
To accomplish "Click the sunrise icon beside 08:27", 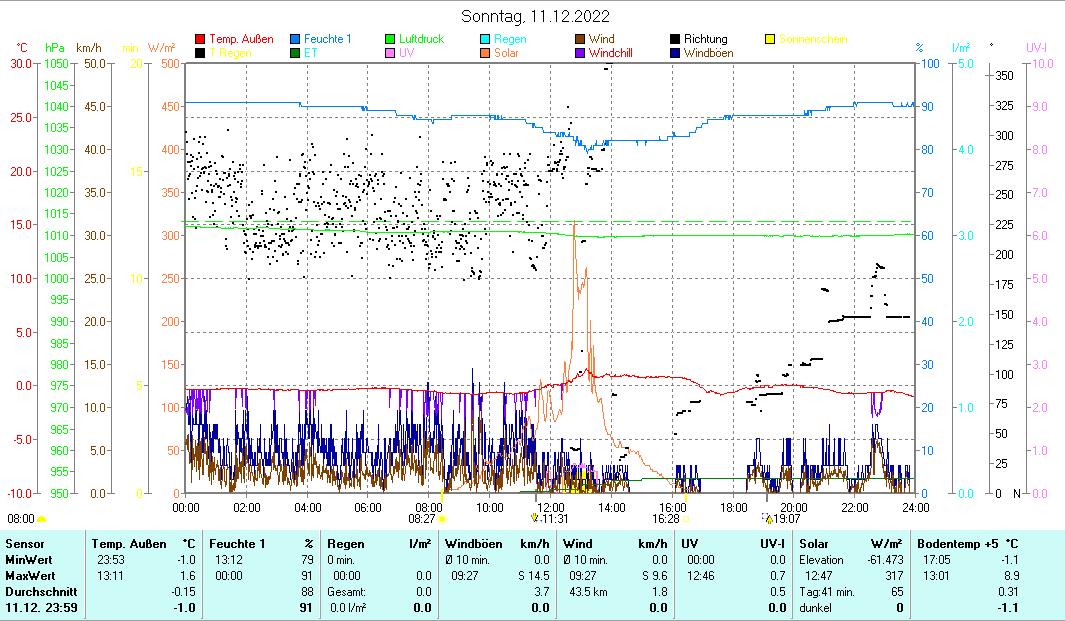I will pyautogui.click(x=443, y=519).
